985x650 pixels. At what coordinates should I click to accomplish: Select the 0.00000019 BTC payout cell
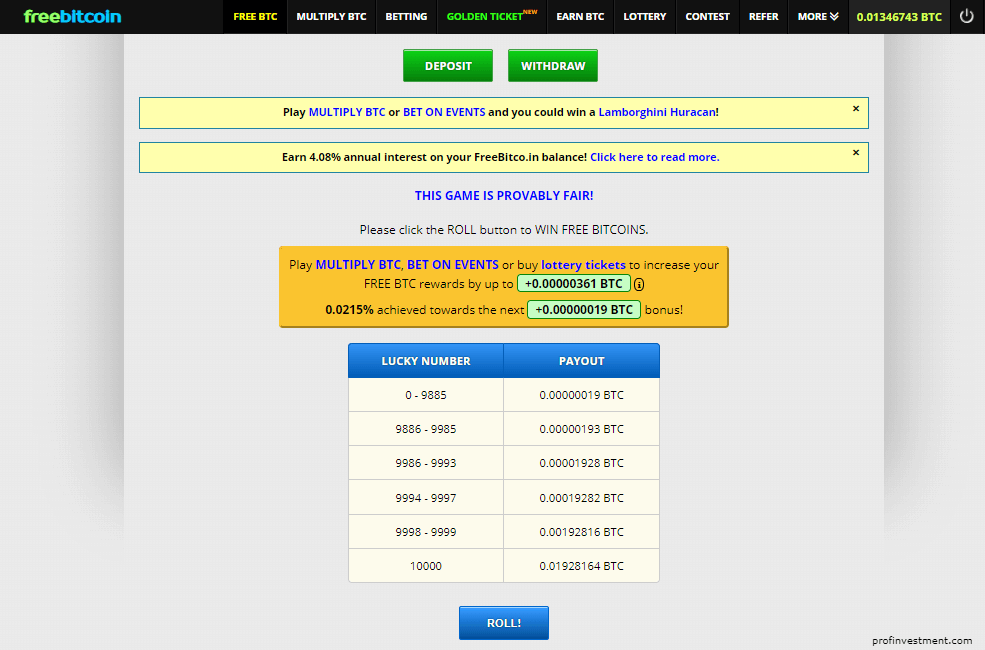582,395
